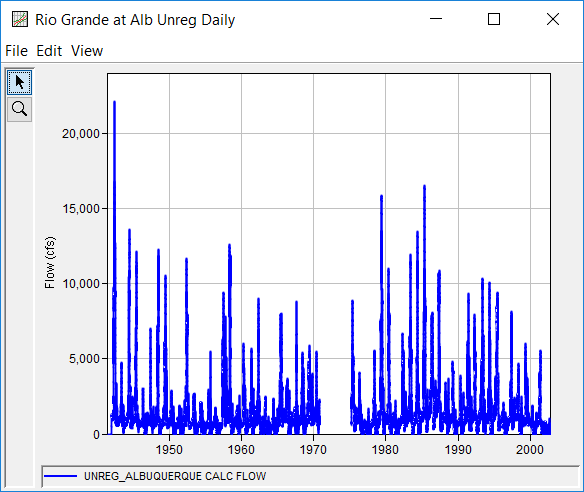Click the 1990 x-axis label
The width and height of the screenshot is (584, 492).
[458, 450]
